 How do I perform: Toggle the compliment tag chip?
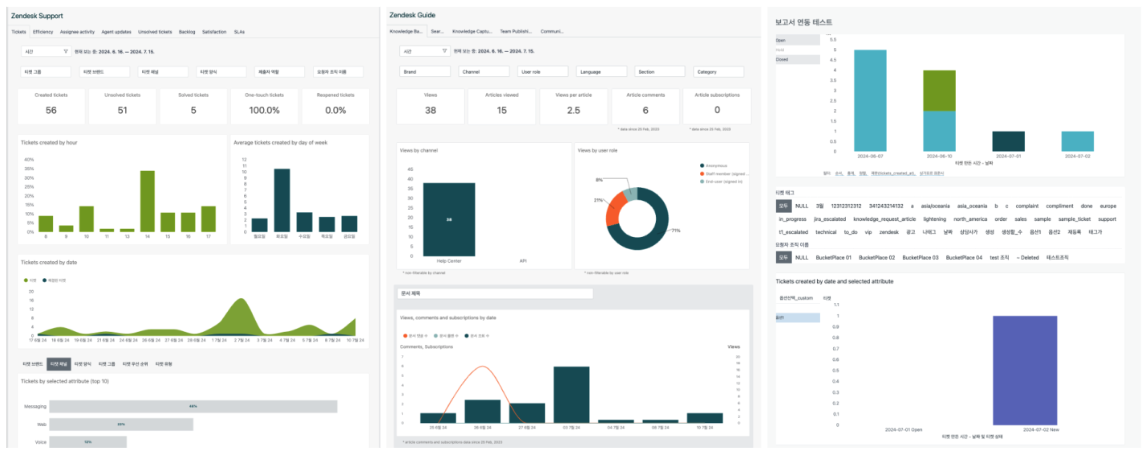pos(1061,207)
